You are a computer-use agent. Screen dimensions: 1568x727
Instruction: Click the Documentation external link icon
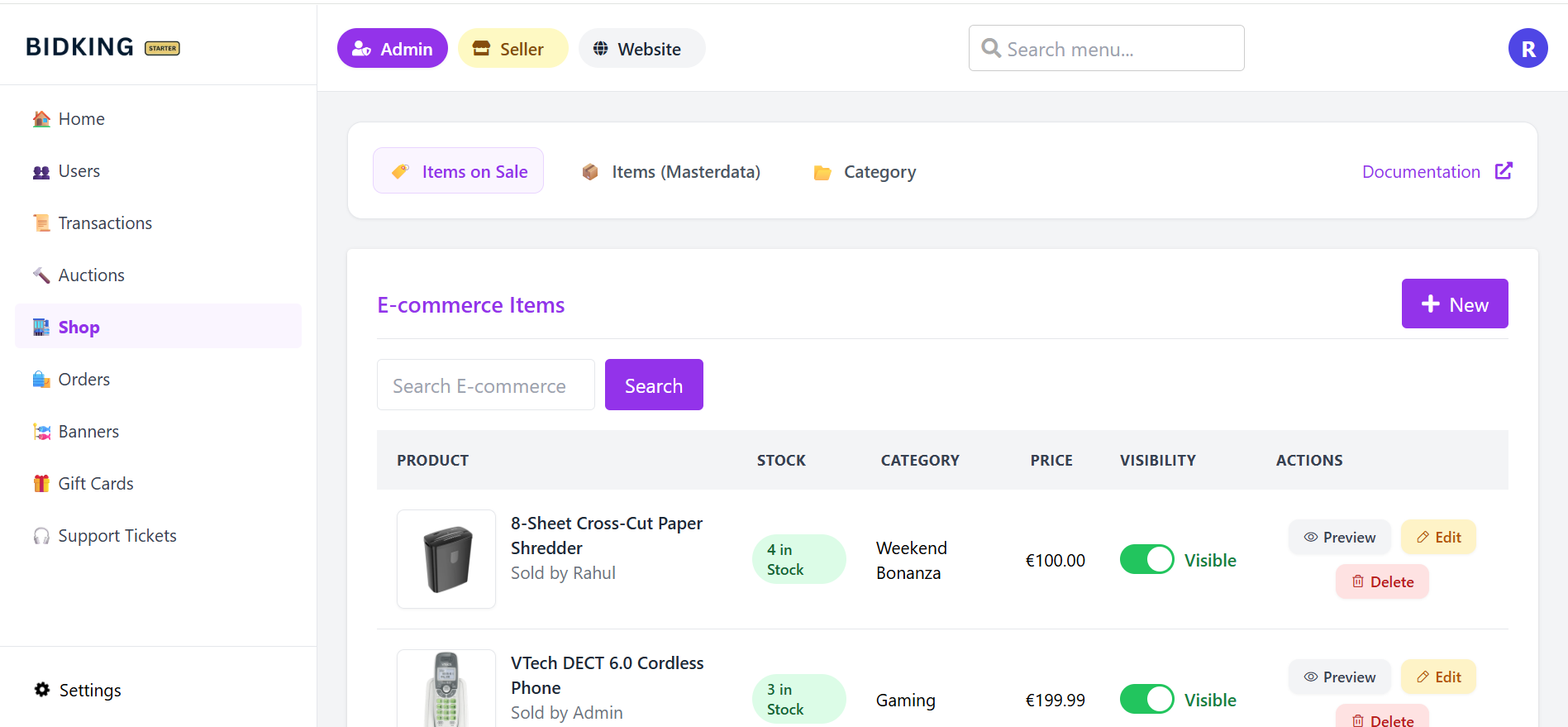coord(1504,171)
